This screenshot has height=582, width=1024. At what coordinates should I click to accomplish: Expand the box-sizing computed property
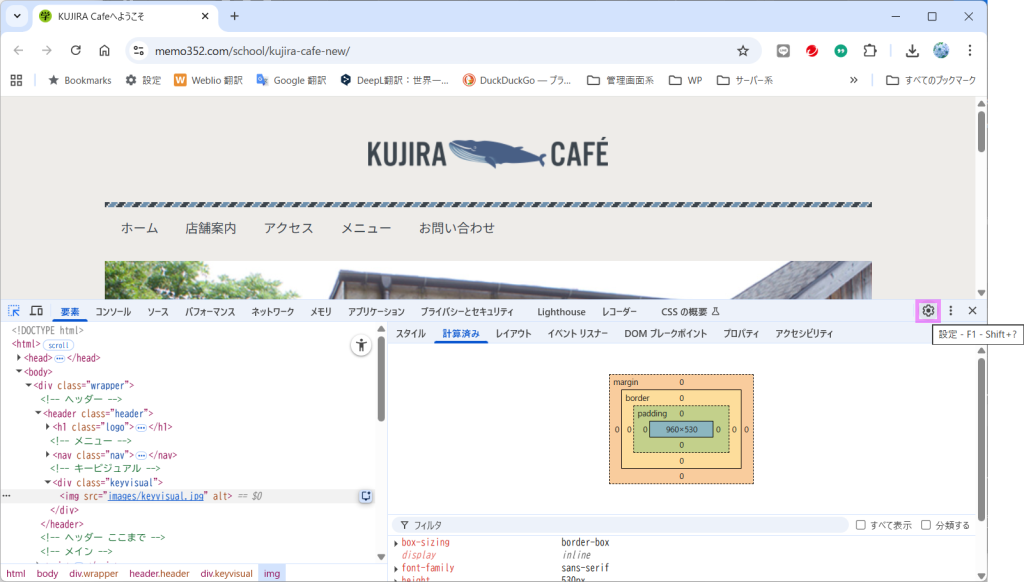[x=396, y=543]
